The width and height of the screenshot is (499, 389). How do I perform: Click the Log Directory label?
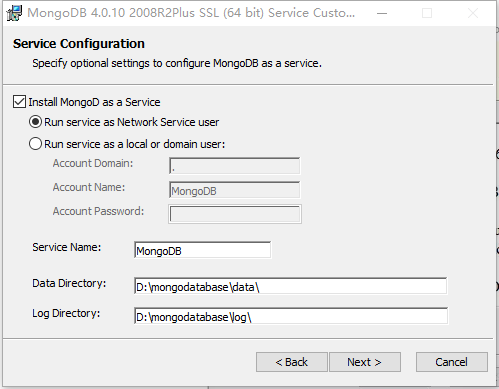point(66,313)
